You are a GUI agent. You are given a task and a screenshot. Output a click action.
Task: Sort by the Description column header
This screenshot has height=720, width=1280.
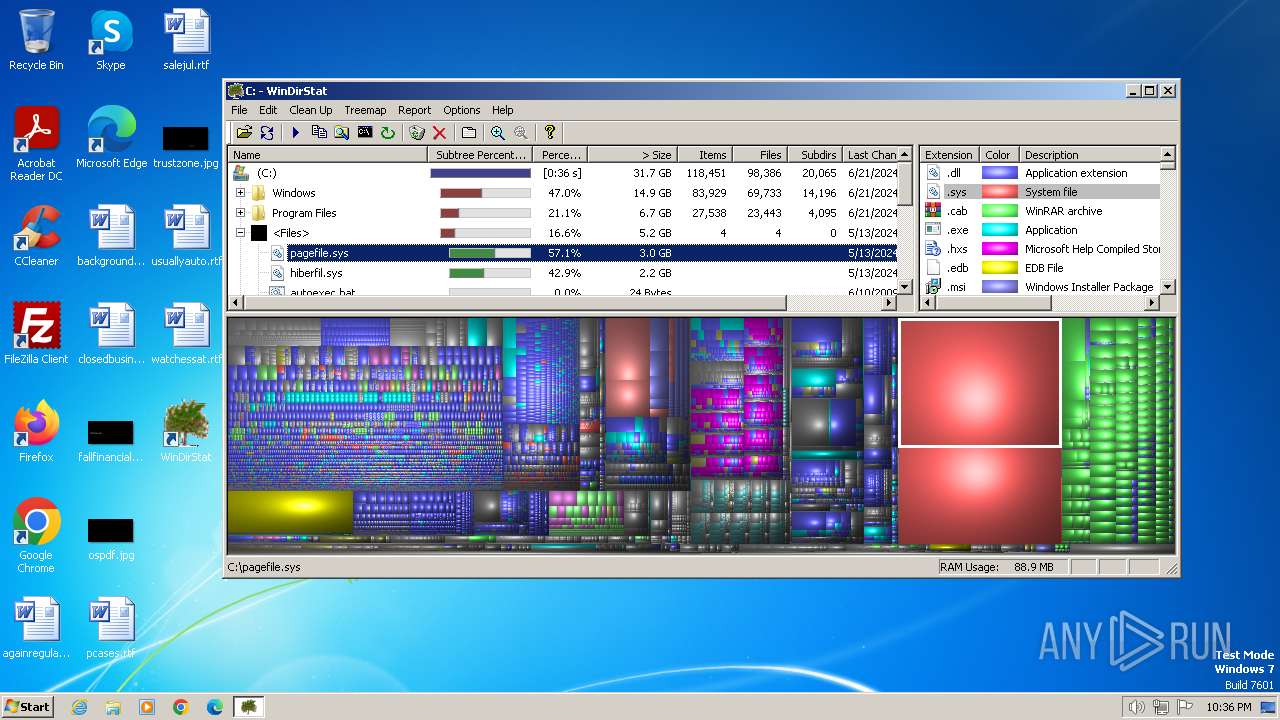[1090, 155]
